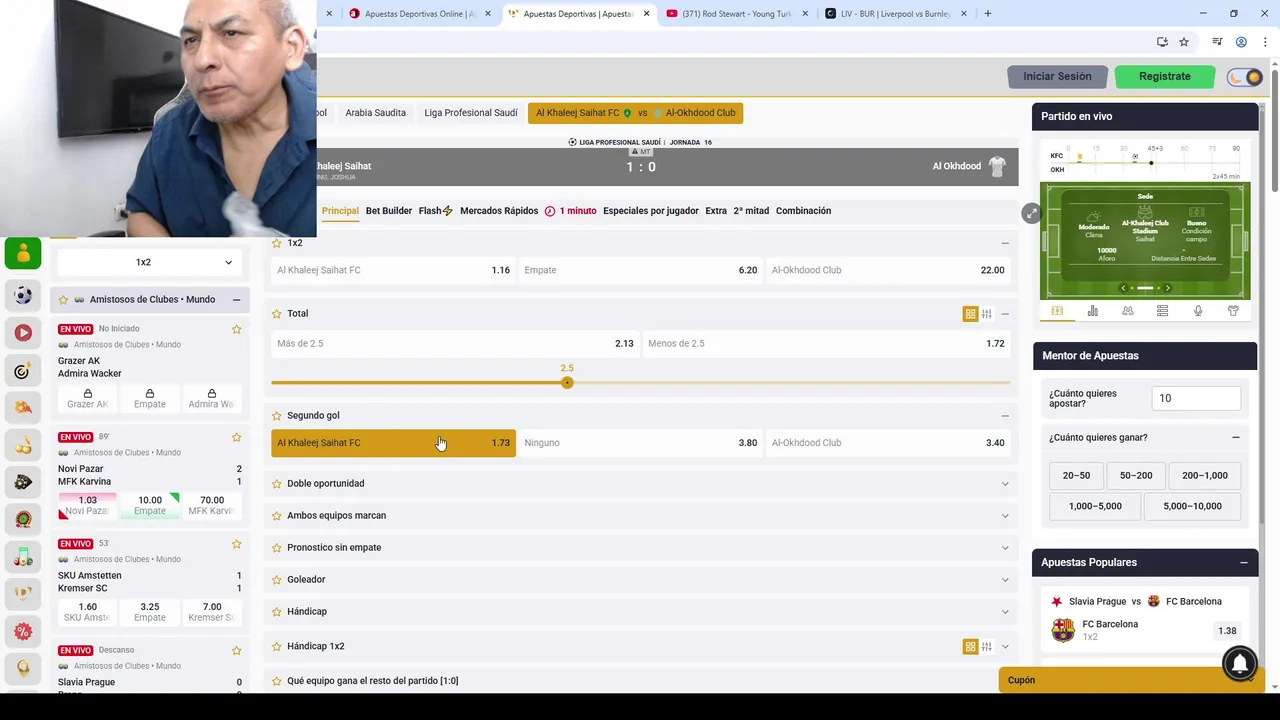
Task: Show lineups jersey icon in match tracker
Action: point(1233,311)
